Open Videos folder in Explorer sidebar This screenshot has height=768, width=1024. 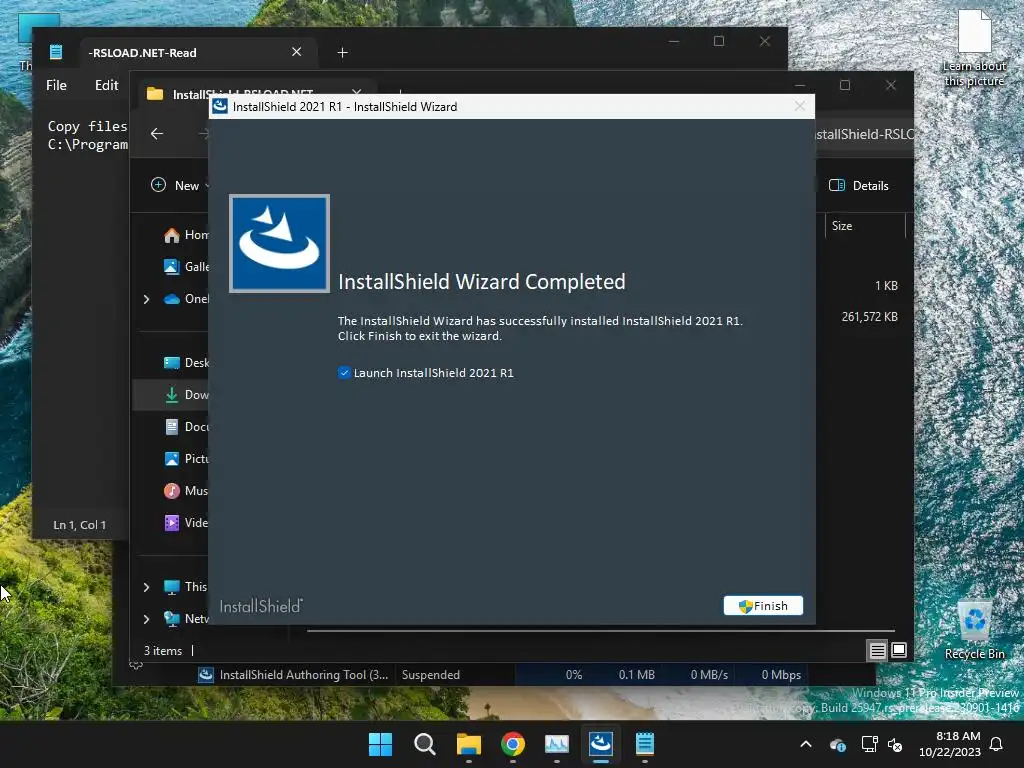(186, 522)
